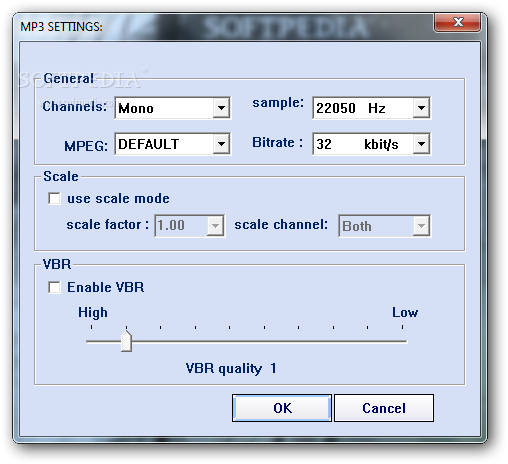
Task: Click the Cancel button
Action: 384,408
